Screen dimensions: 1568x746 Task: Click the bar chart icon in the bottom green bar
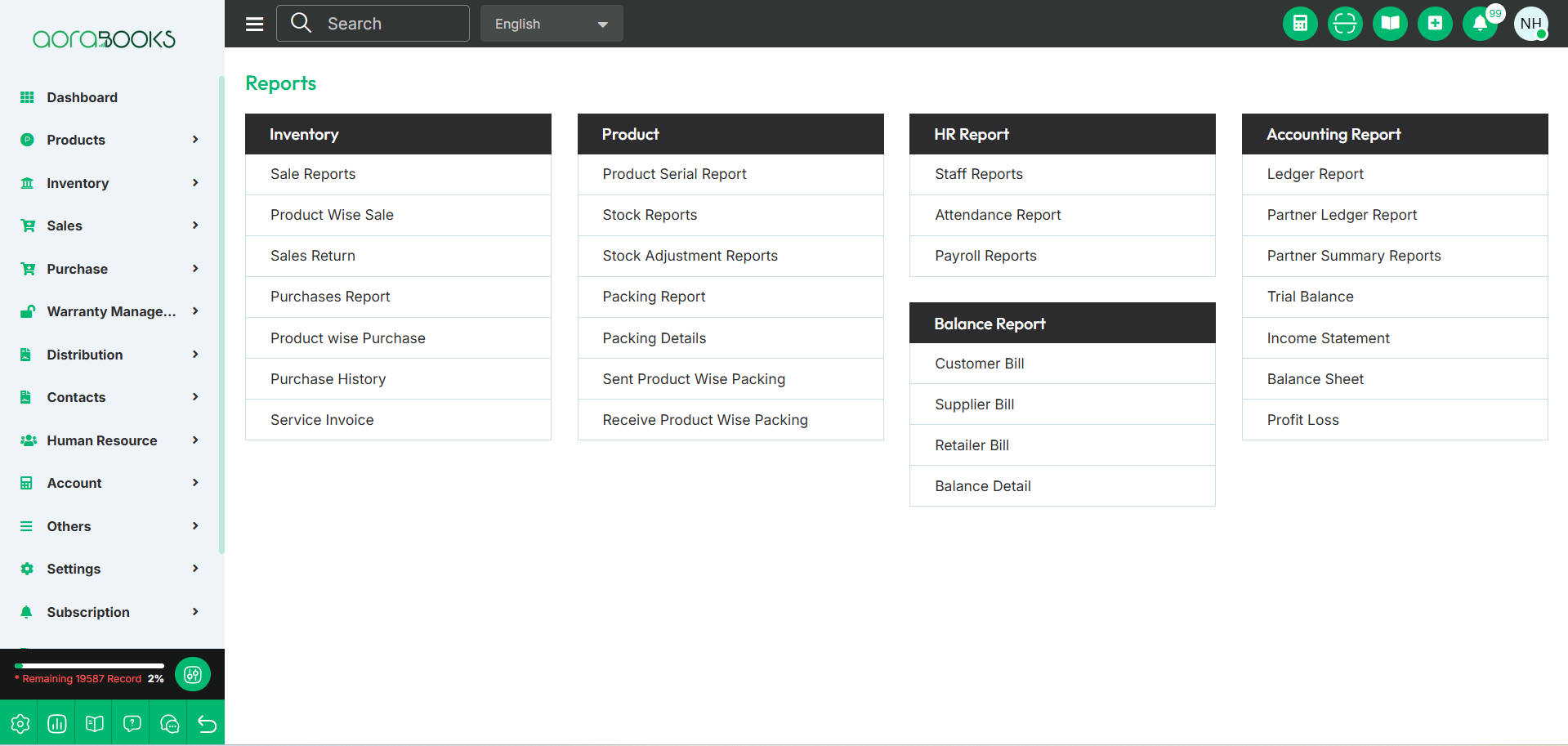pos(57,724)
